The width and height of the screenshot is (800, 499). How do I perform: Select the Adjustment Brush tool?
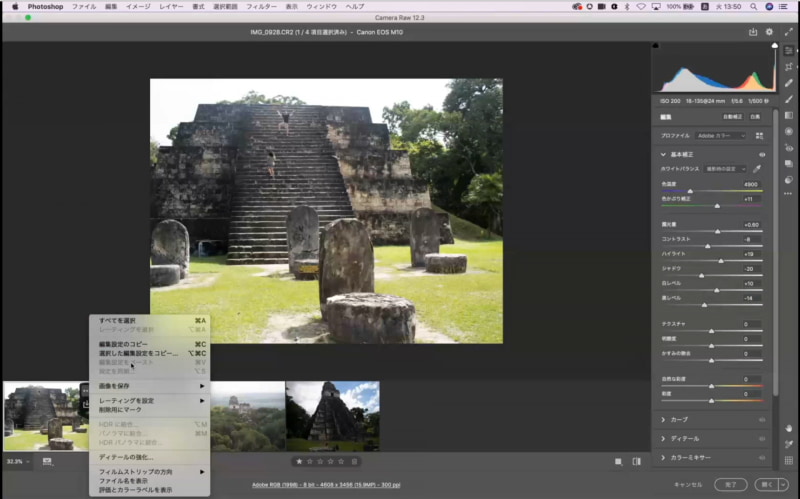point(789,99)
